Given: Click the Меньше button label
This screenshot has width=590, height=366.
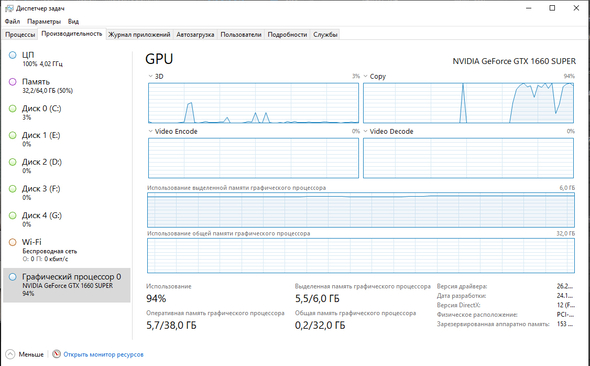Looking at the screenshot, I should (31, 354).
